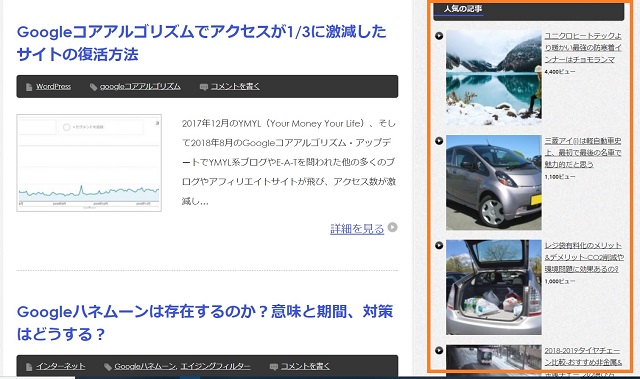640x379 pixels.
Task: Click the comment bubble icon beside コメントを書く
Action: [x=204, y=87]
